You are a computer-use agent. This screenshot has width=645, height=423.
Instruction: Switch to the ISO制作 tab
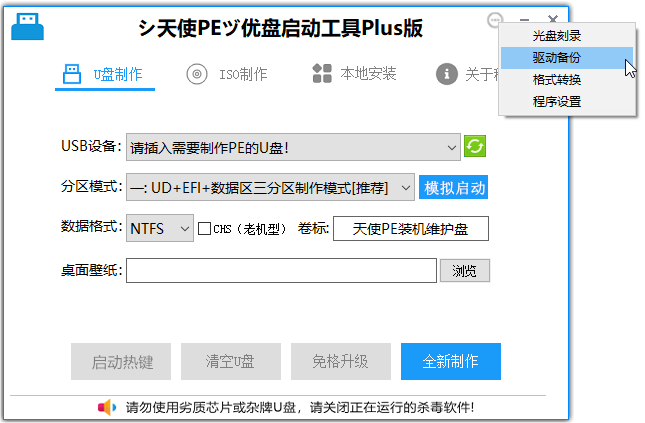(x=227, y=74)
